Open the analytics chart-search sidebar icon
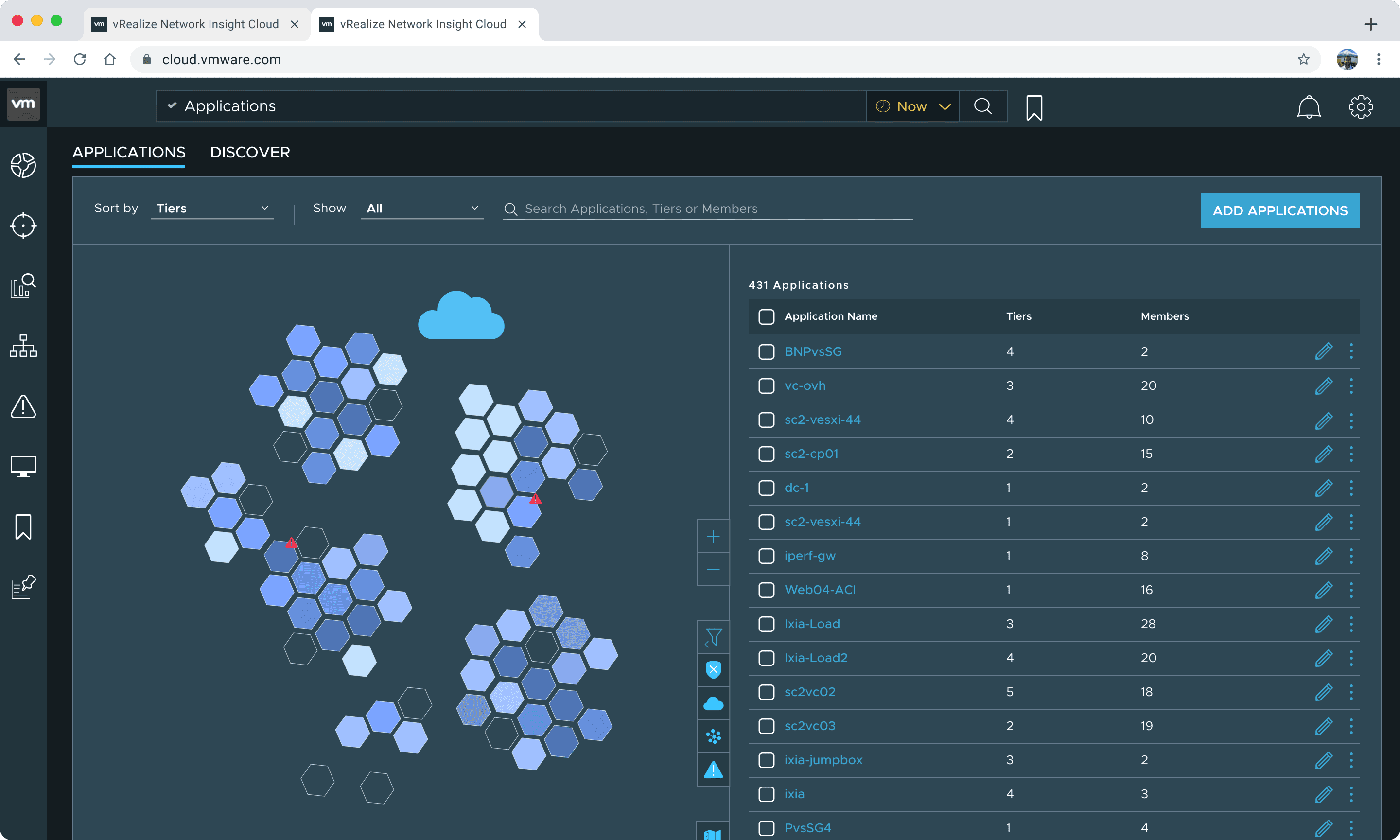This screenshot has width=1400, height=840. 23,286
